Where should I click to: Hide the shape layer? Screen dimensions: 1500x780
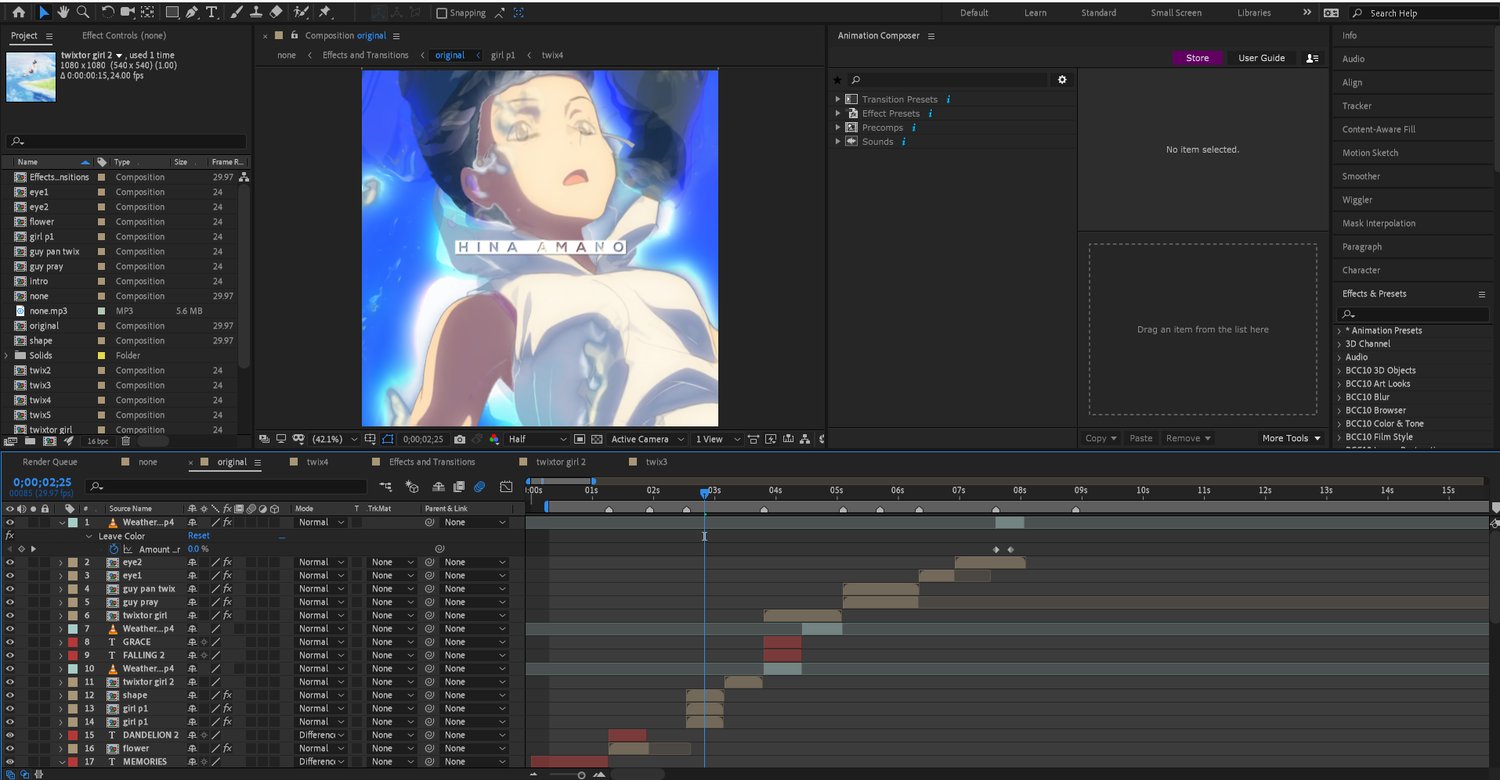pos(10,695)
